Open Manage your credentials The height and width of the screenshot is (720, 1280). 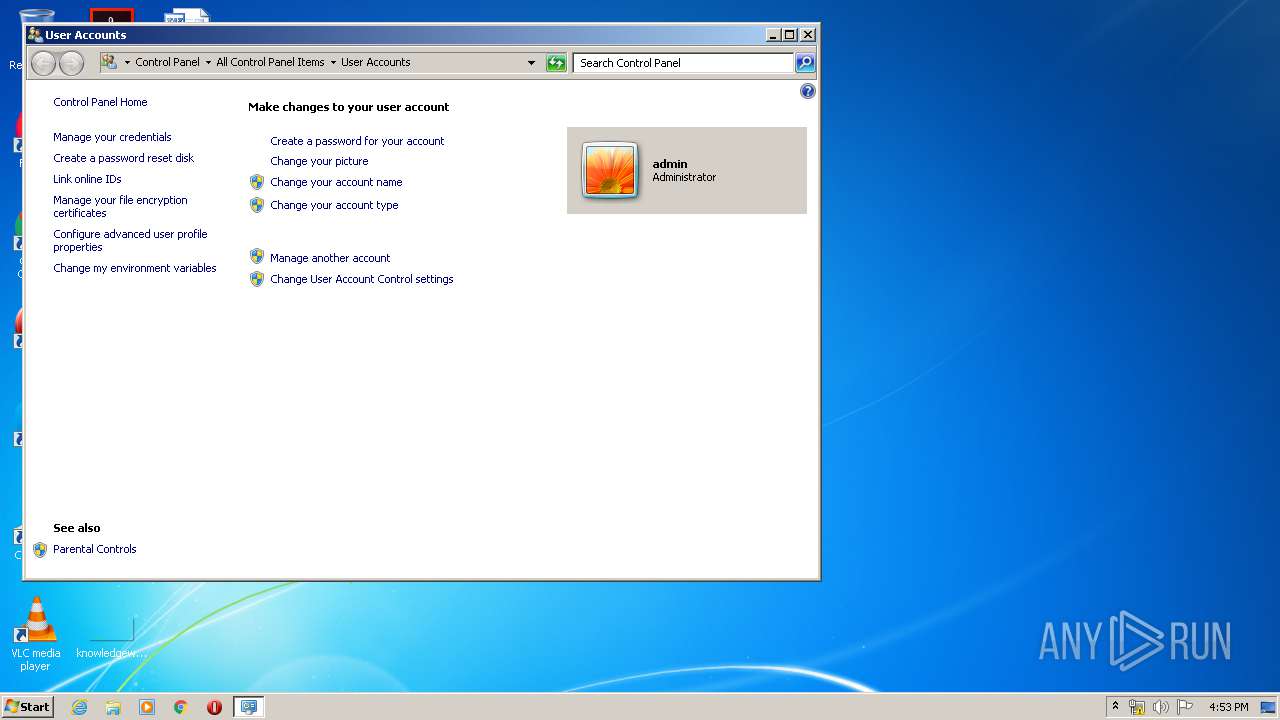click(112, 137)
